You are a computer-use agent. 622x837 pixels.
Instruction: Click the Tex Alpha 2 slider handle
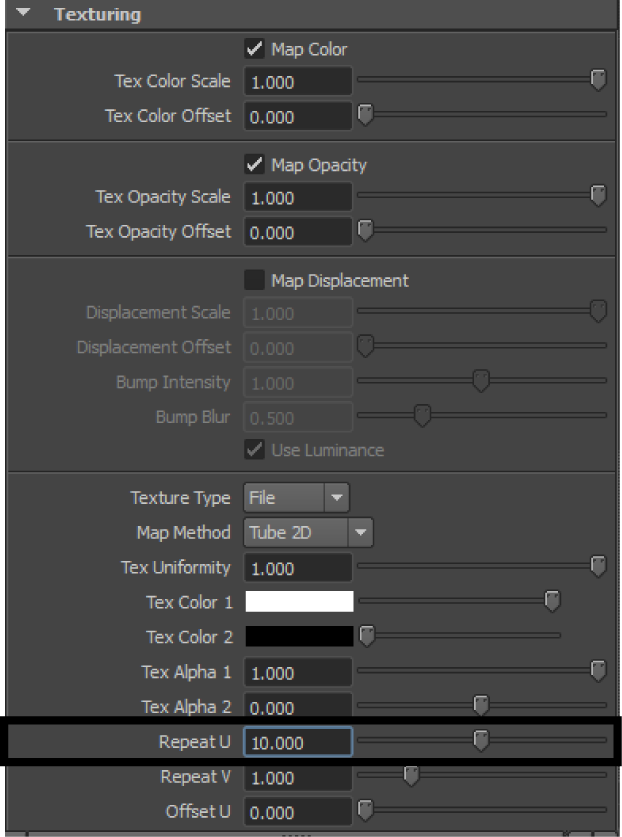click(481, 705)
